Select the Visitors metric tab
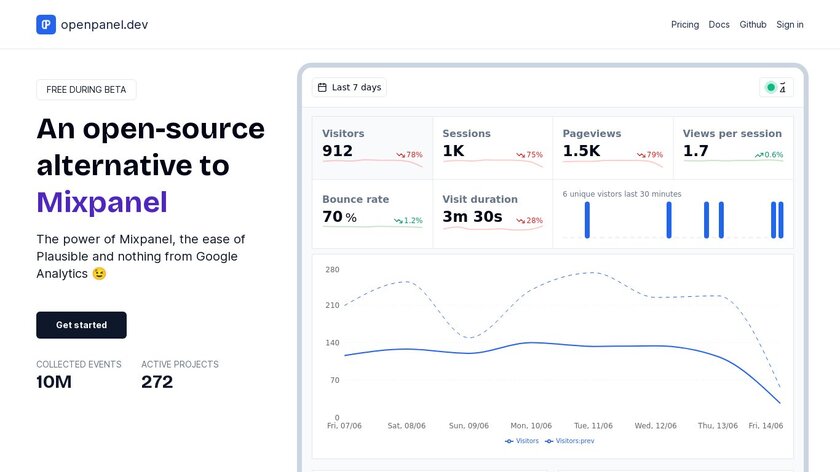 tap(372, 141)
